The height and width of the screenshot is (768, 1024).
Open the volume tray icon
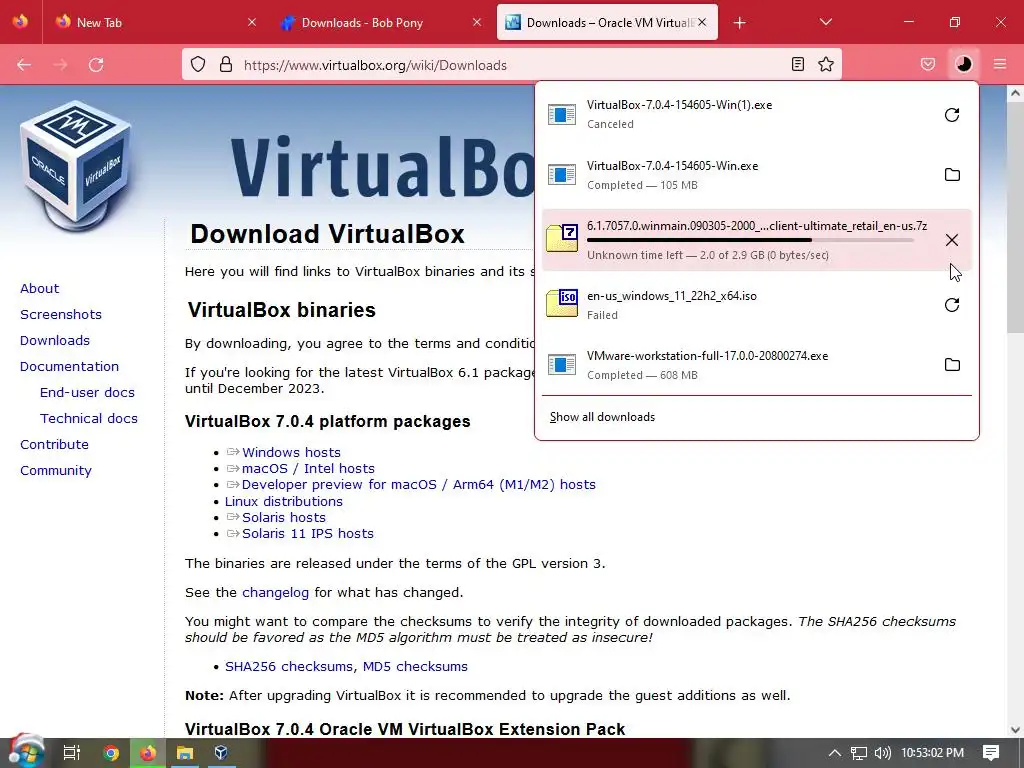tap(882, 753)
